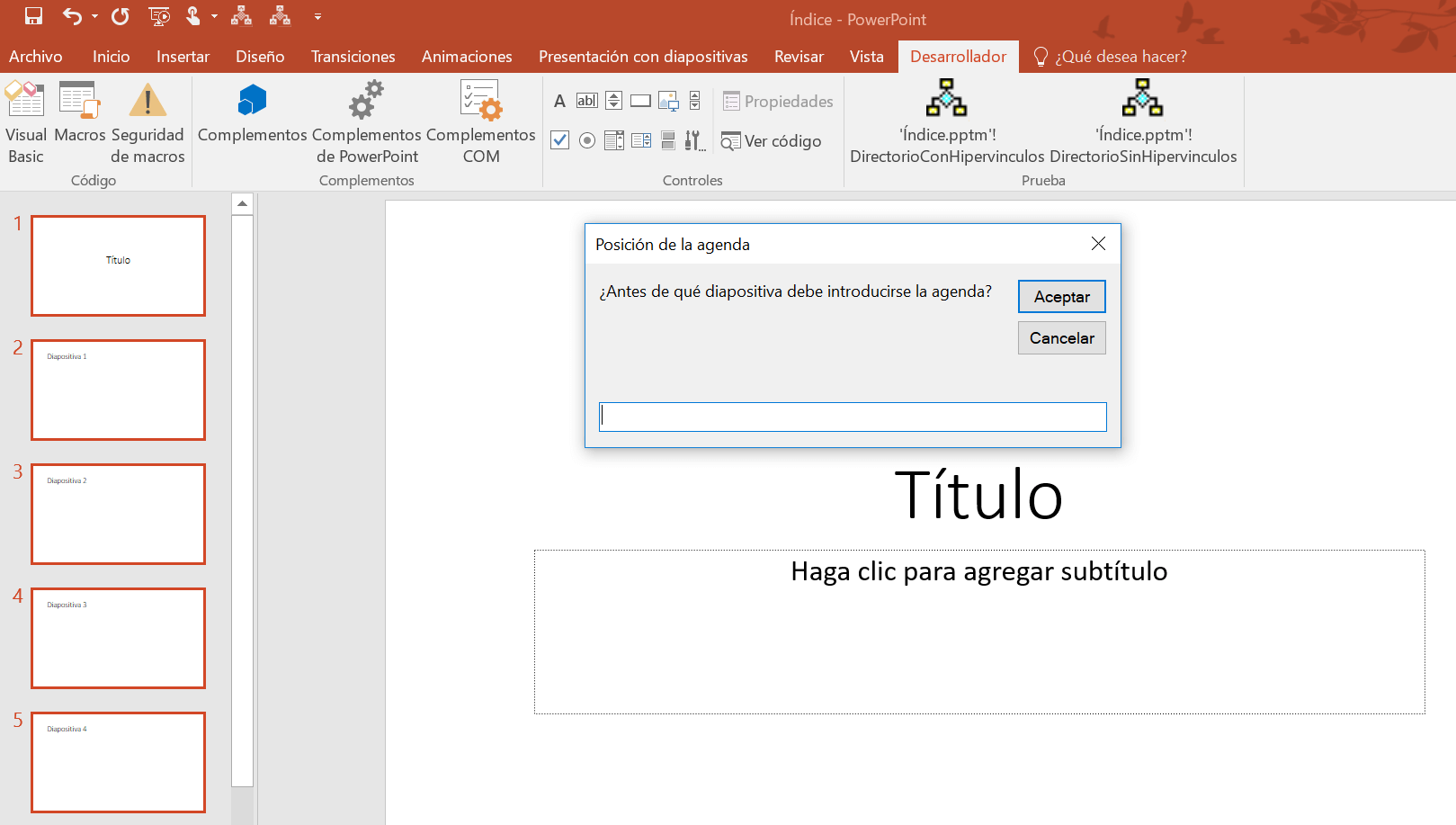Screen dimensions: 1456x825
Task: Select slide 3 thumbnail Diapositiva 2
Action: tap(119, 514)
